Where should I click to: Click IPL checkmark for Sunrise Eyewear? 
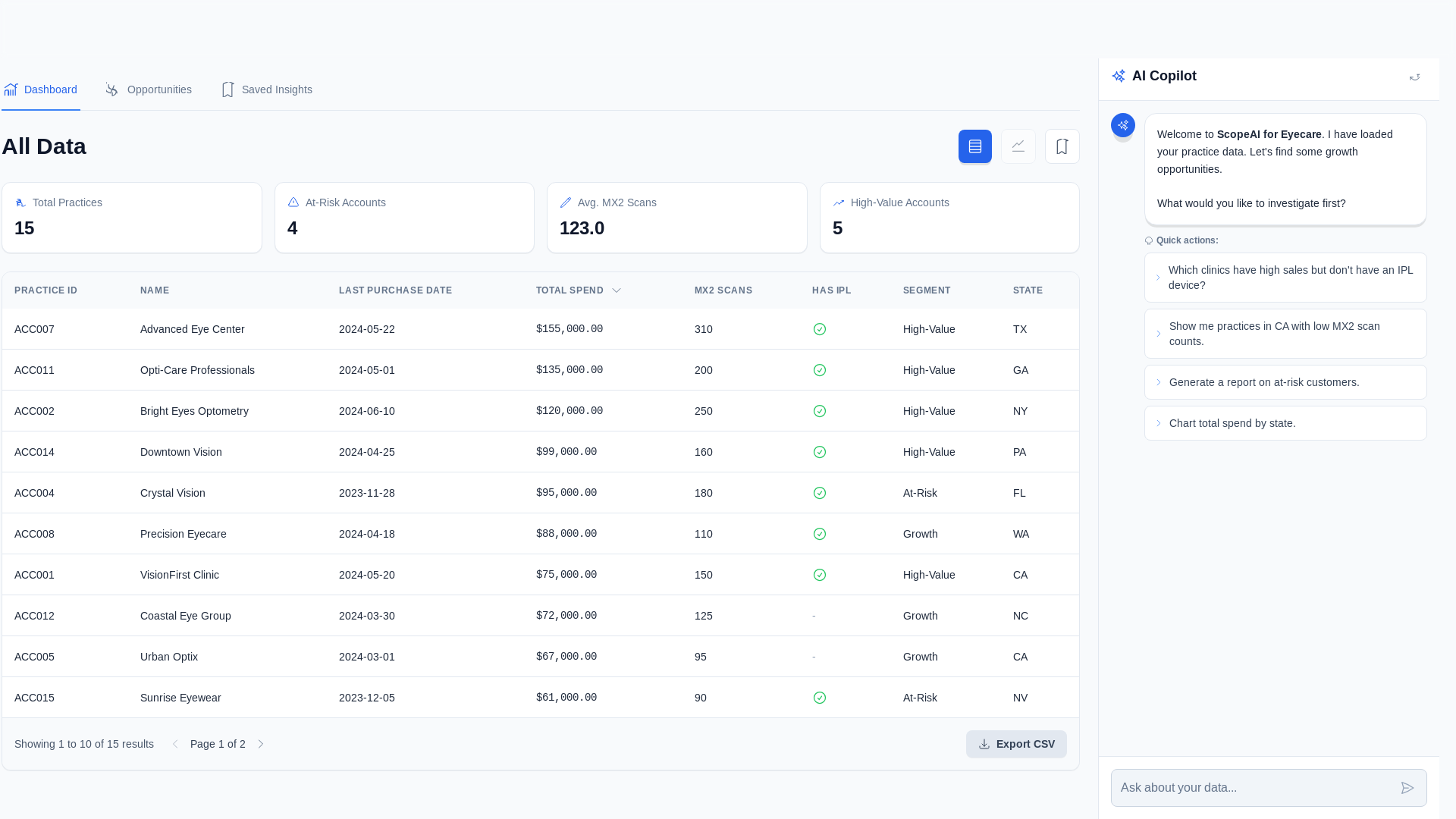point(820,698)
